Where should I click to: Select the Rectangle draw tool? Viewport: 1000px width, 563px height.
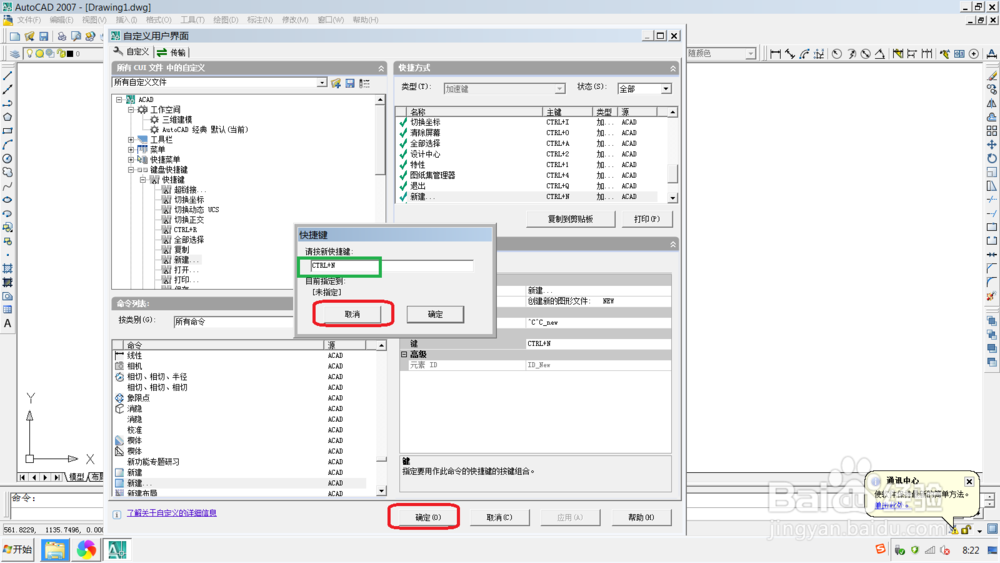click(8, 131)
